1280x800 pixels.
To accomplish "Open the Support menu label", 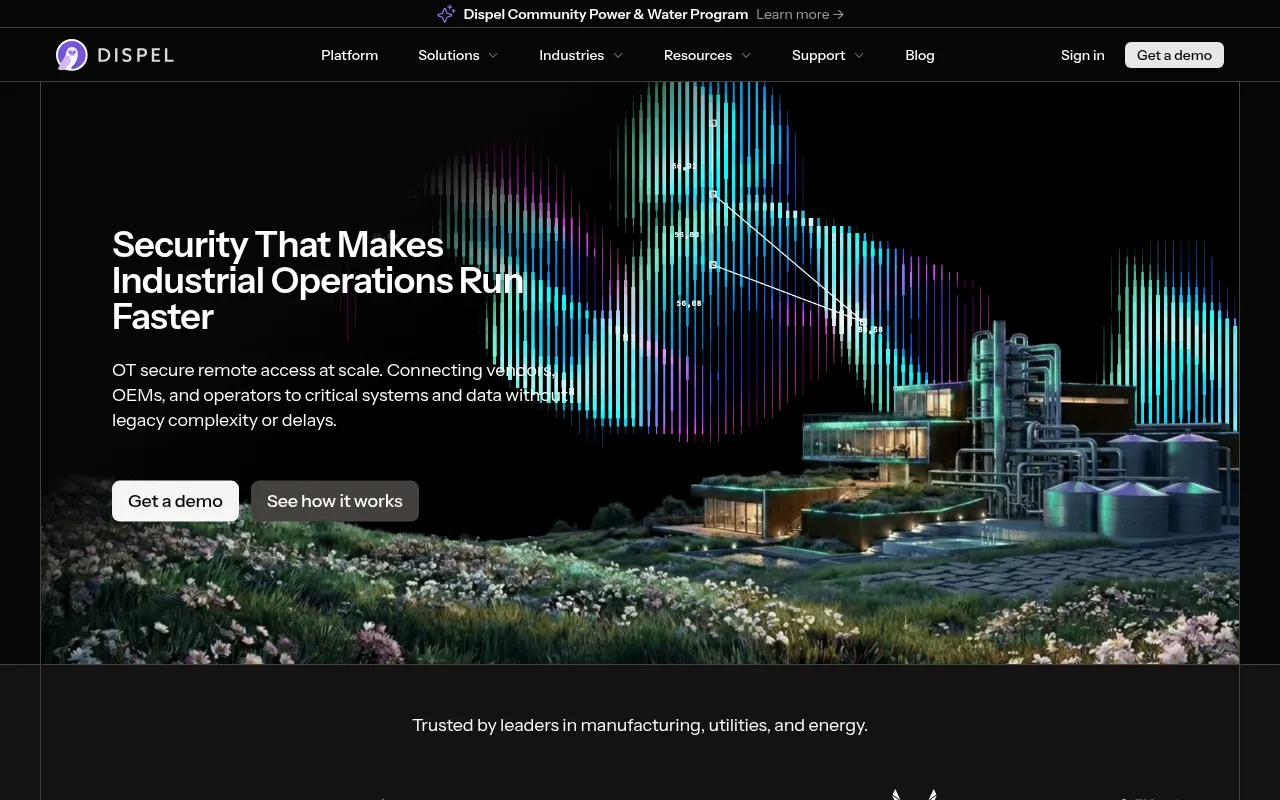I will click(819, 55).
